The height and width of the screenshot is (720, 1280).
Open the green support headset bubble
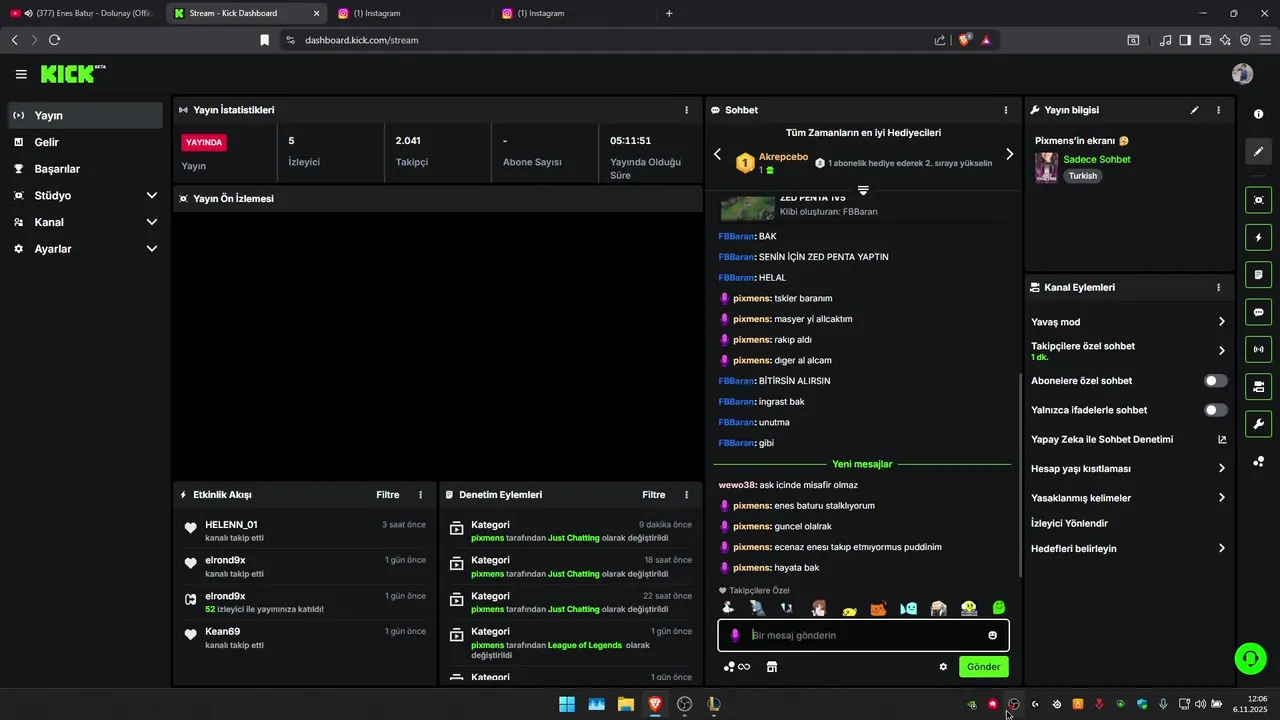pyautogui.click(x=1250, y=658)
